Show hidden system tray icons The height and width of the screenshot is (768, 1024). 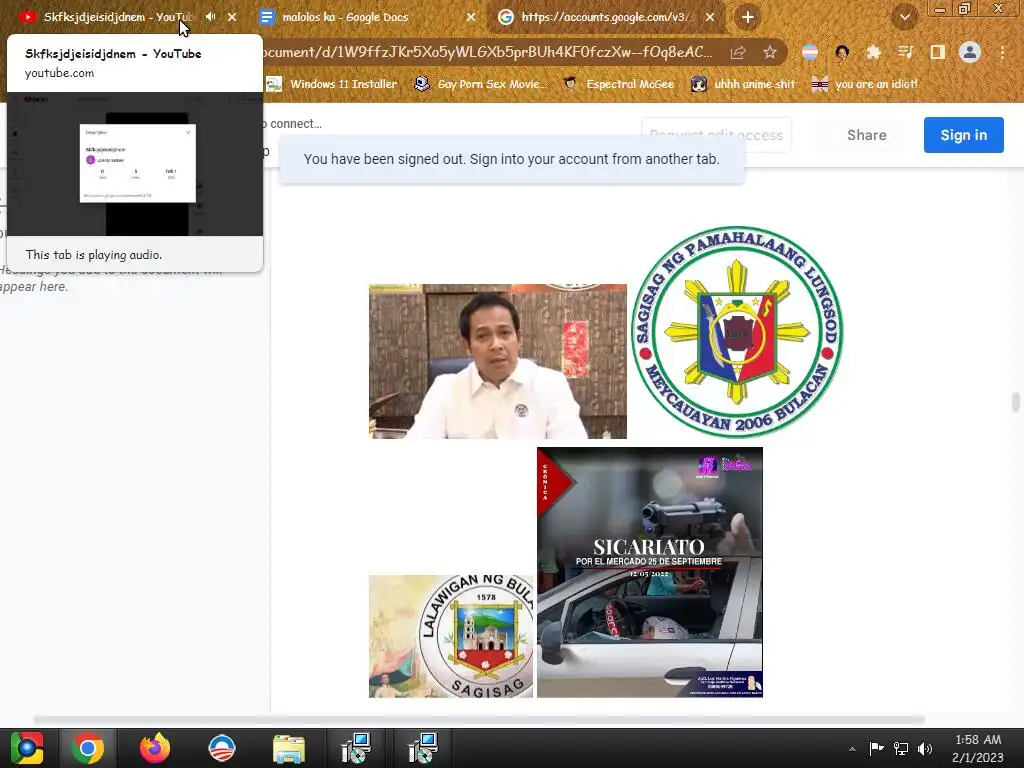[852, 749]
